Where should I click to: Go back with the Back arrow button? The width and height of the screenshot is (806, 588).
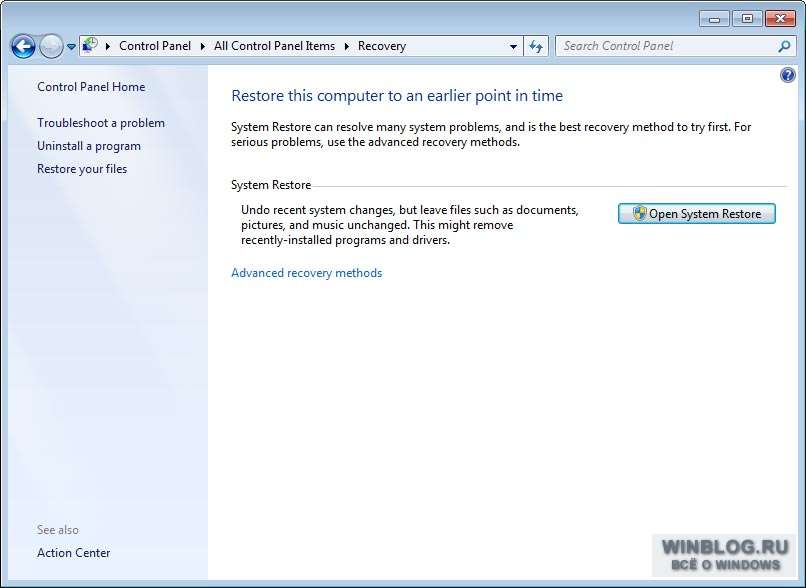(23, 47)
